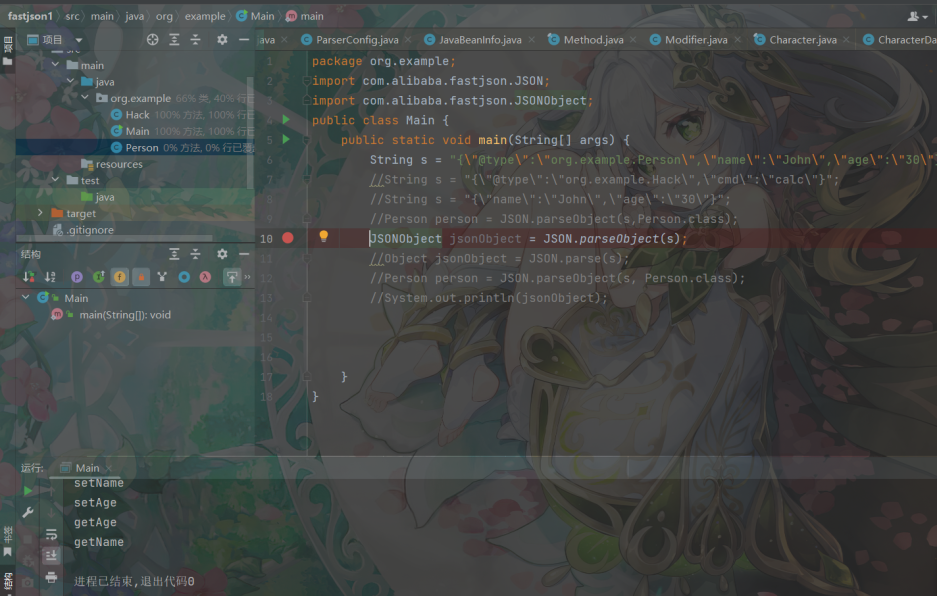Screen dimensions: 937x596
Task: Collapse the org.example package node
Action: [x=85, y=97]
